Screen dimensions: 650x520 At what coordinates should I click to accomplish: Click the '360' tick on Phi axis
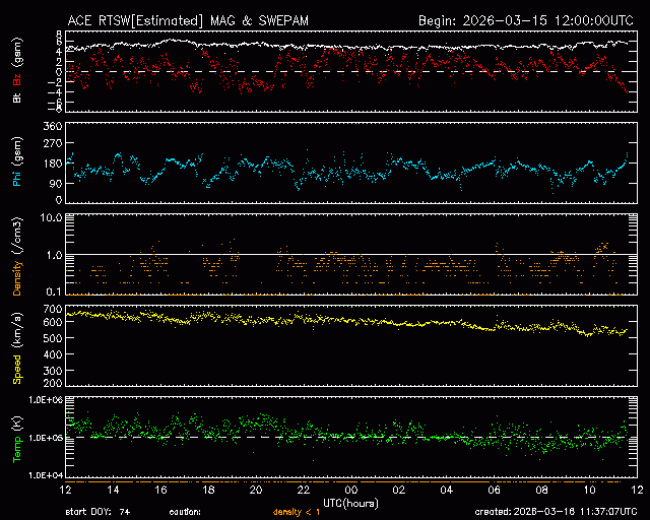[x=53, y=126]
